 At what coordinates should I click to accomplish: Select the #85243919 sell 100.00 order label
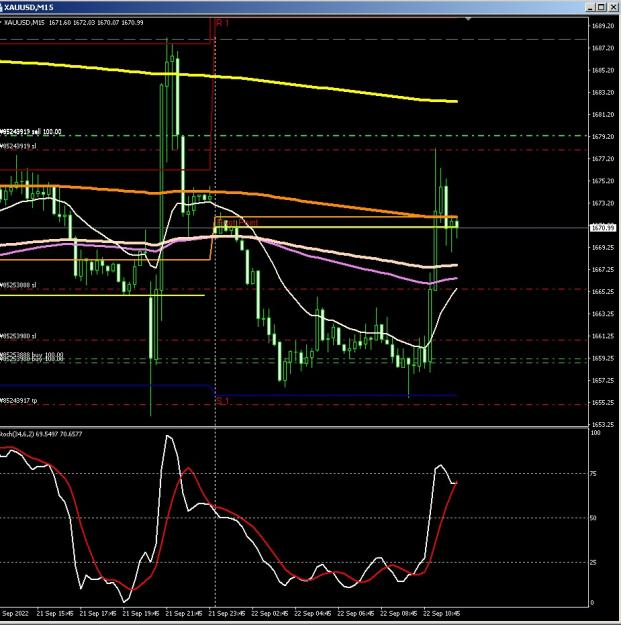[x=31, y=132]
